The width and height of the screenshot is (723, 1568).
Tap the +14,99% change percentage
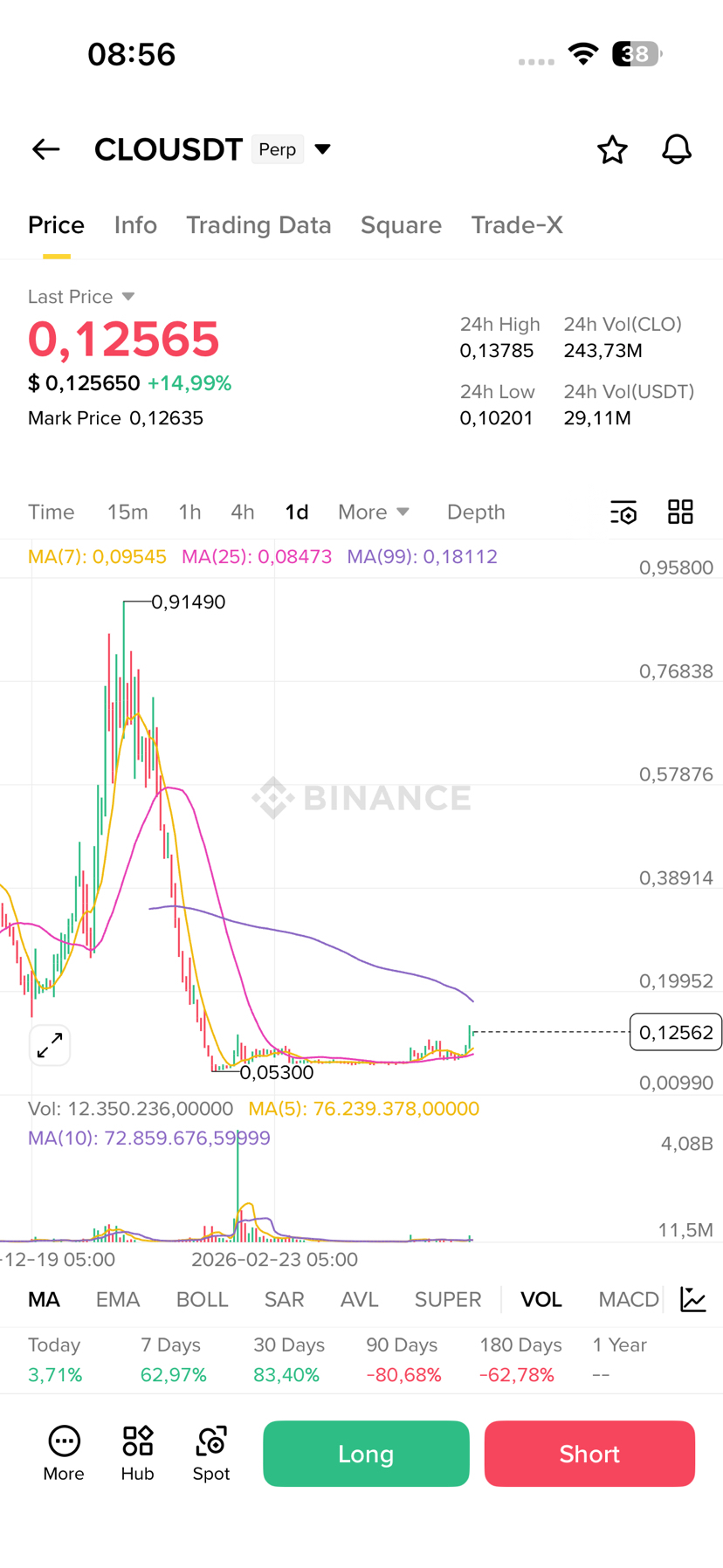(189, 383)
